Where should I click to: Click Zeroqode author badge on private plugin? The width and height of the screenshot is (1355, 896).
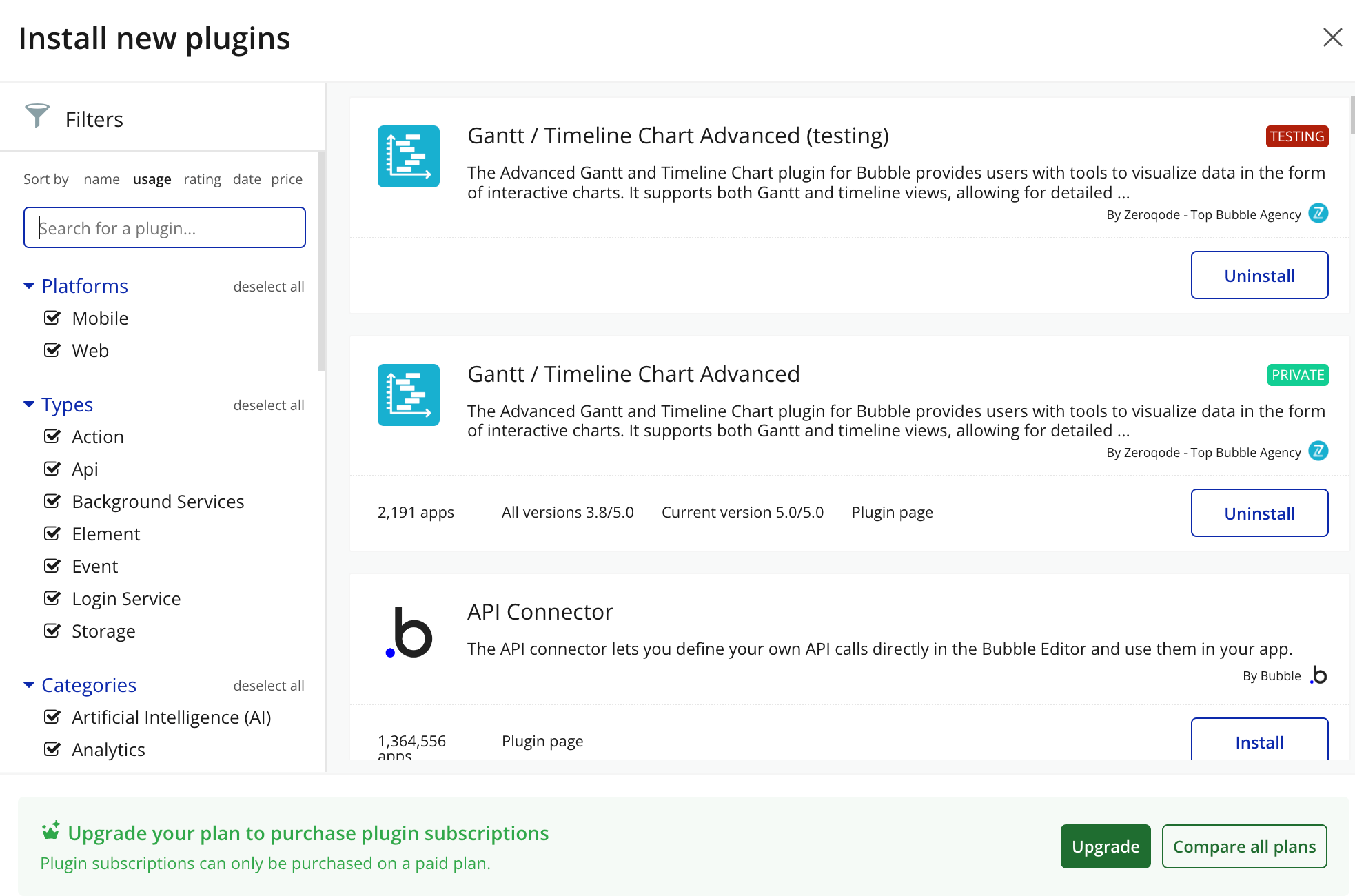coord(1318,451)
